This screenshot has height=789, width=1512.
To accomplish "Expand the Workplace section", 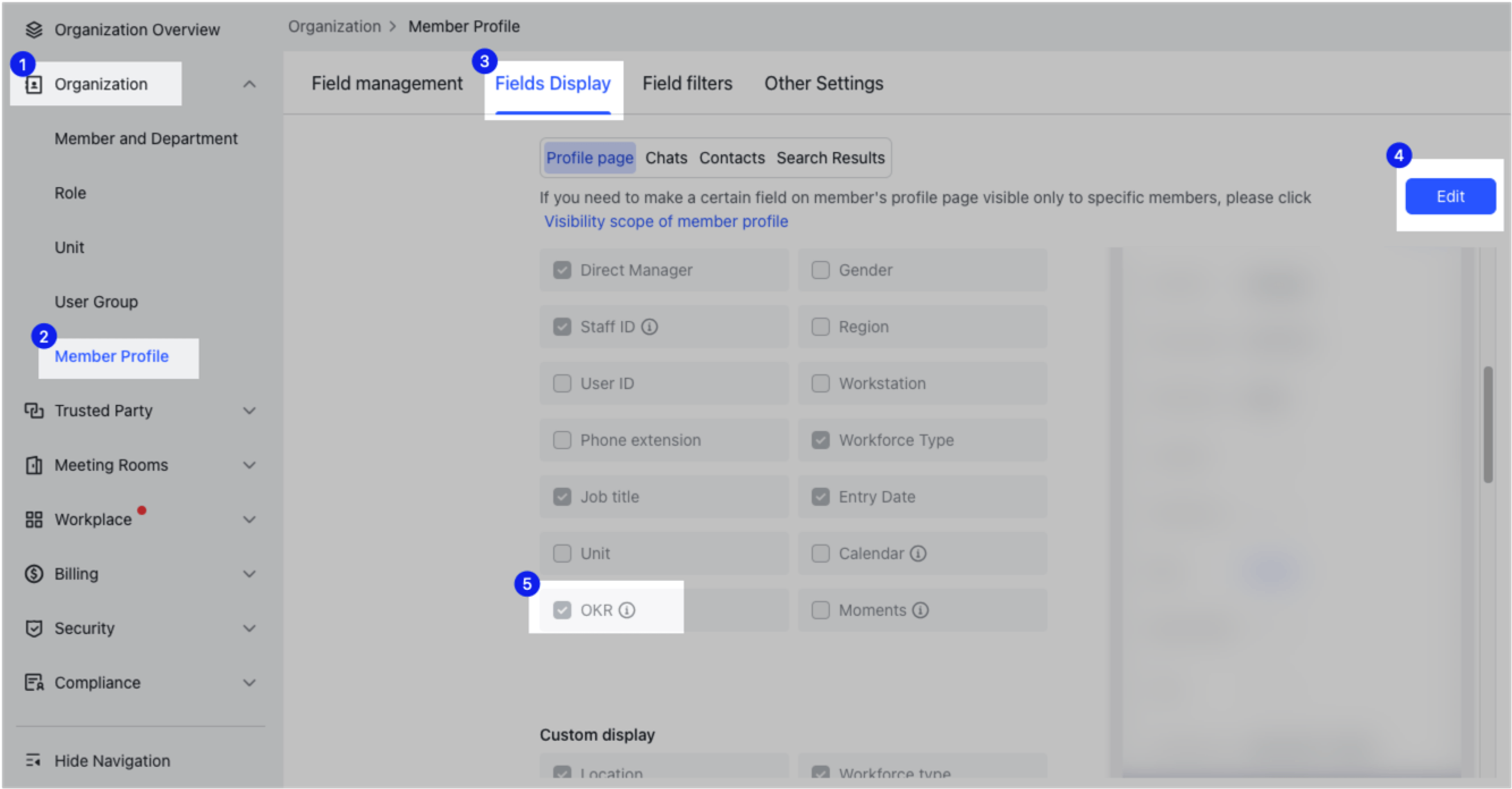I will point(249,519).
